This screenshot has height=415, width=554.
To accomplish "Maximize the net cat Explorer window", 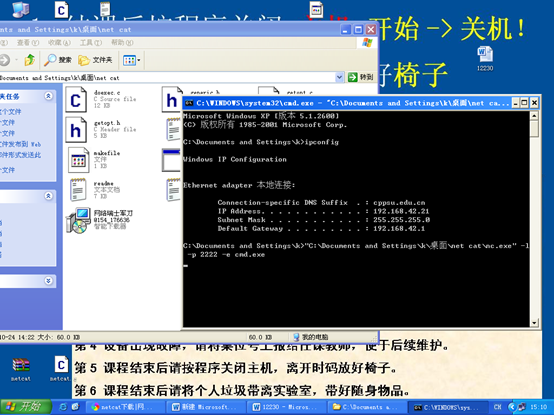I will click(x=358, y=29).
